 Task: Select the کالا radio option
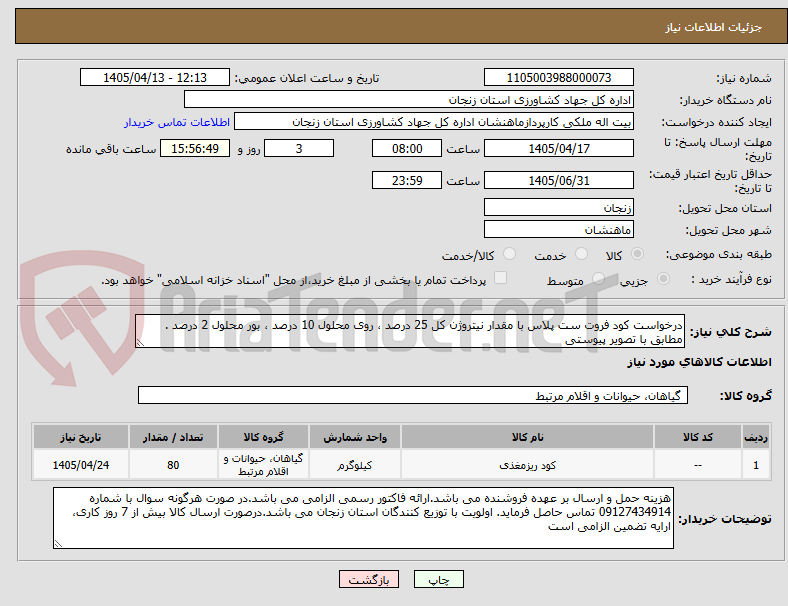point(637,254)
